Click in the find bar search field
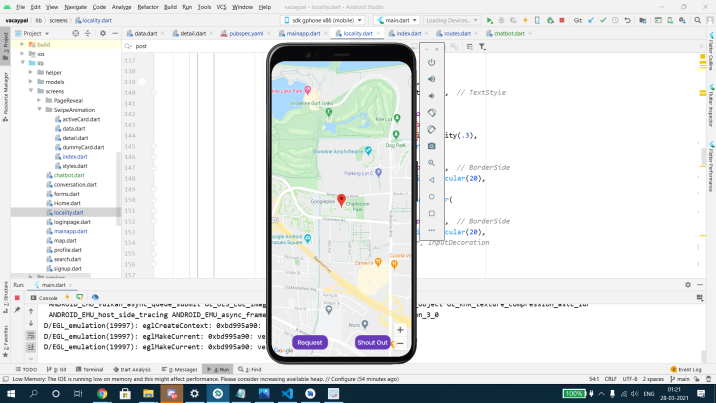Screen dimensions: 716x403 coord(196,46)
